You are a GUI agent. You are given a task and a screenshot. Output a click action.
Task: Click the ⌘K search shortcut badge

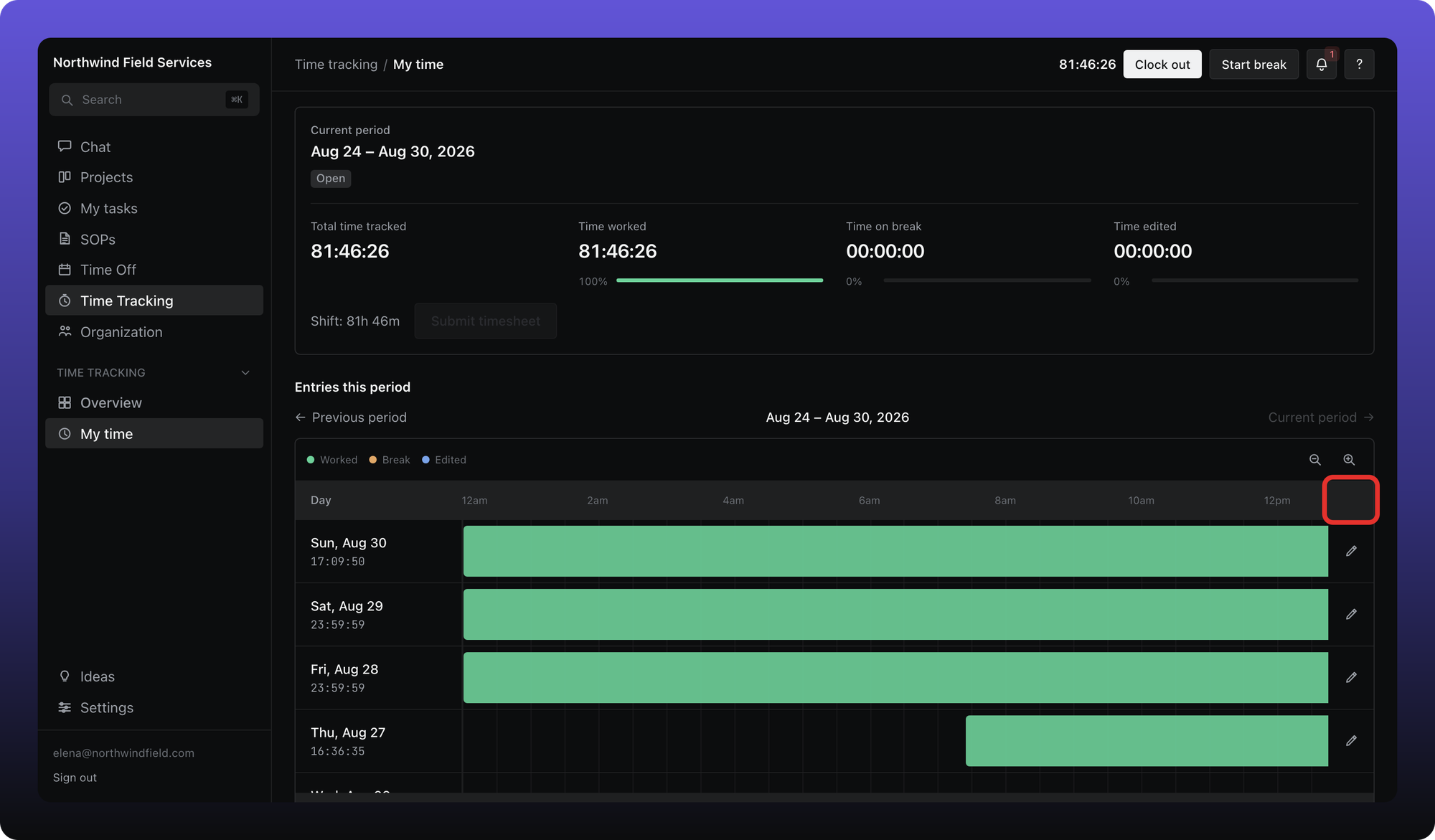pyautogui.click(x=237, y=100)
